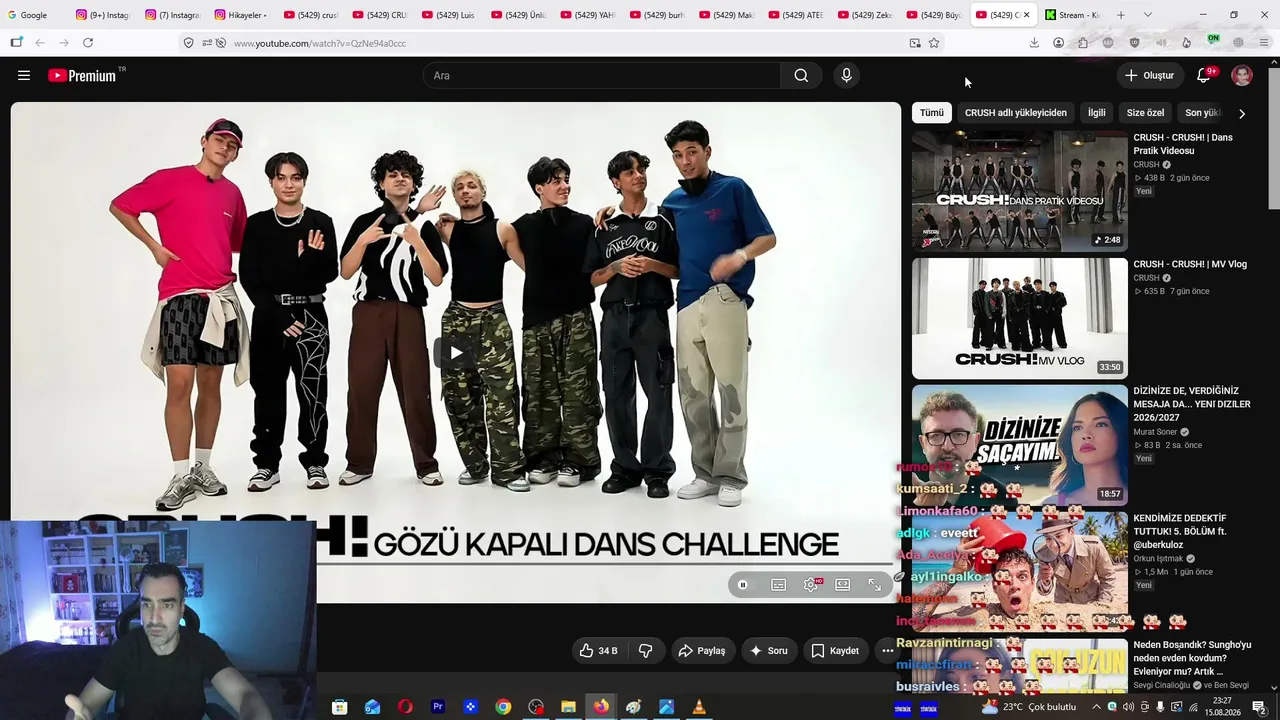
Task: Open Premiere Pro from the taskbar
Action: 437,707
